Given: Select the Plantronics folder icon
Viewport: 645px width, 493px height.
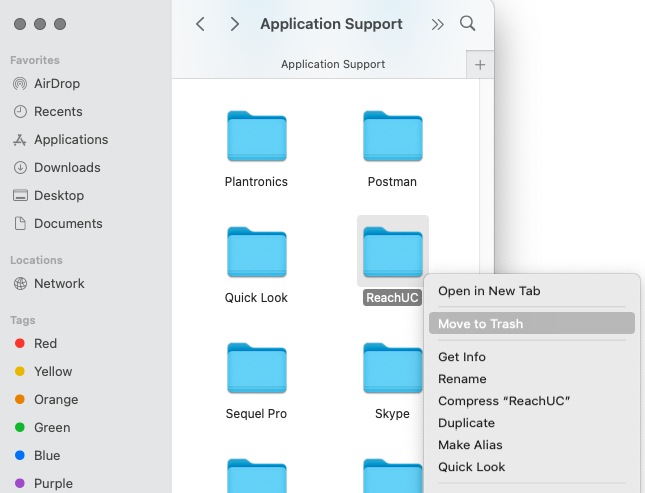Looking at the screenshot, I should [257, 136].
